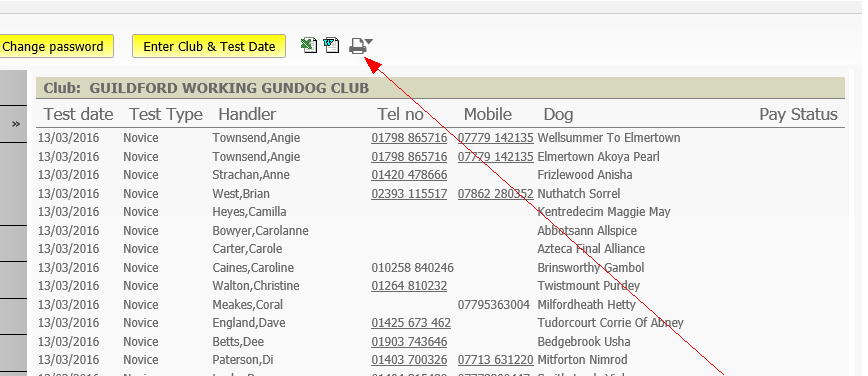868x376 pixels.
Task: Select handler Heyes,Camilla
Action: click(x=250, y=212)
